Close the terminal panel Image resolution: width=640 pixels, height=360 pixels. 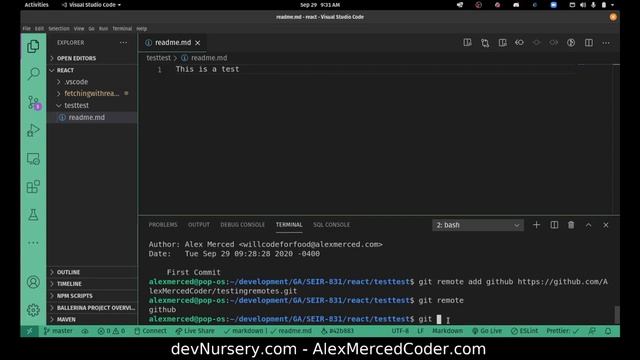tap(606, 225)
